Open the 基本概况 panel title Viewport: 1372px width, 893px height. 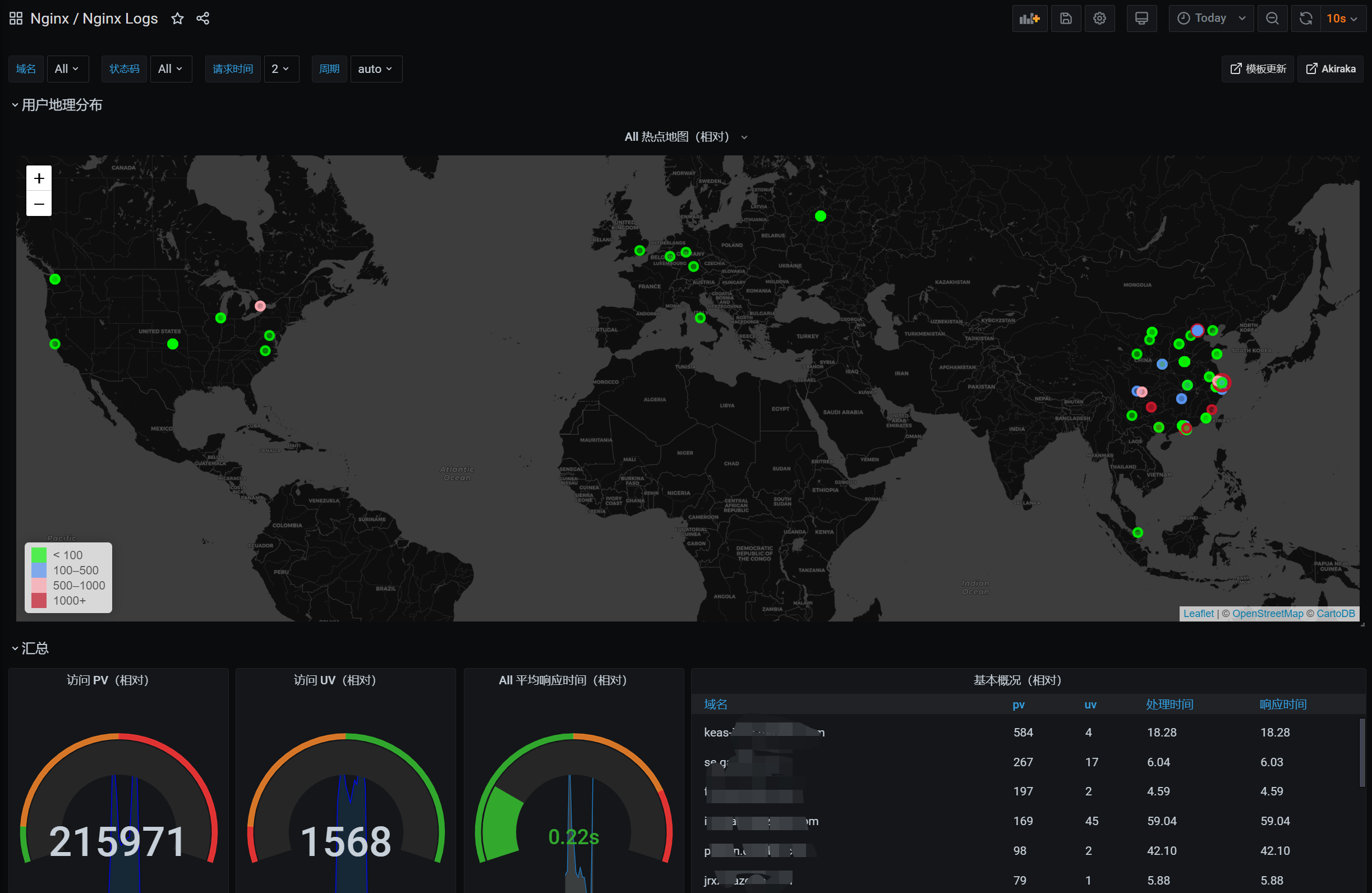1018,680
